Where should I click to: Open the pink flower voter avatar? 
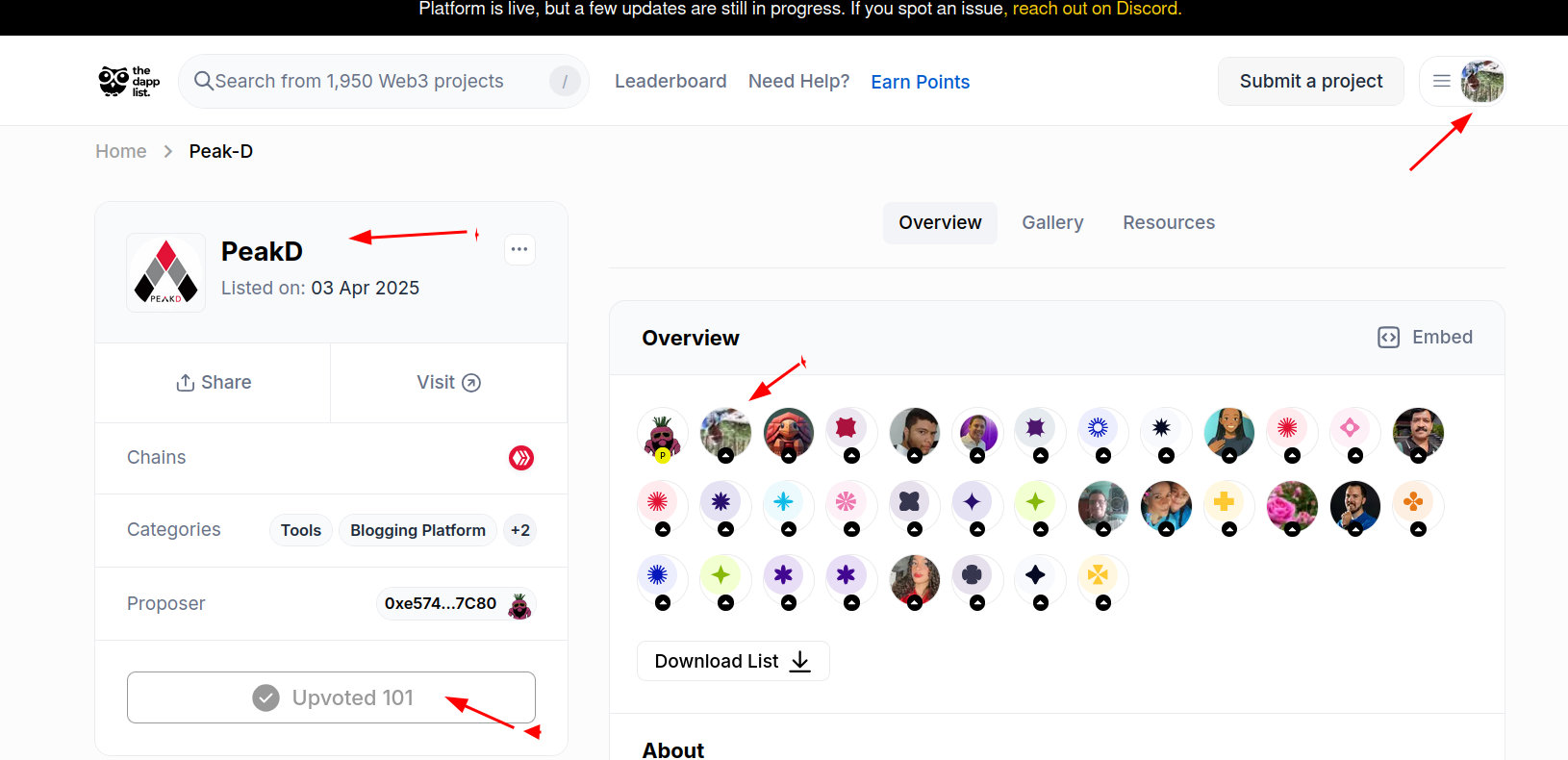point(851,507)
